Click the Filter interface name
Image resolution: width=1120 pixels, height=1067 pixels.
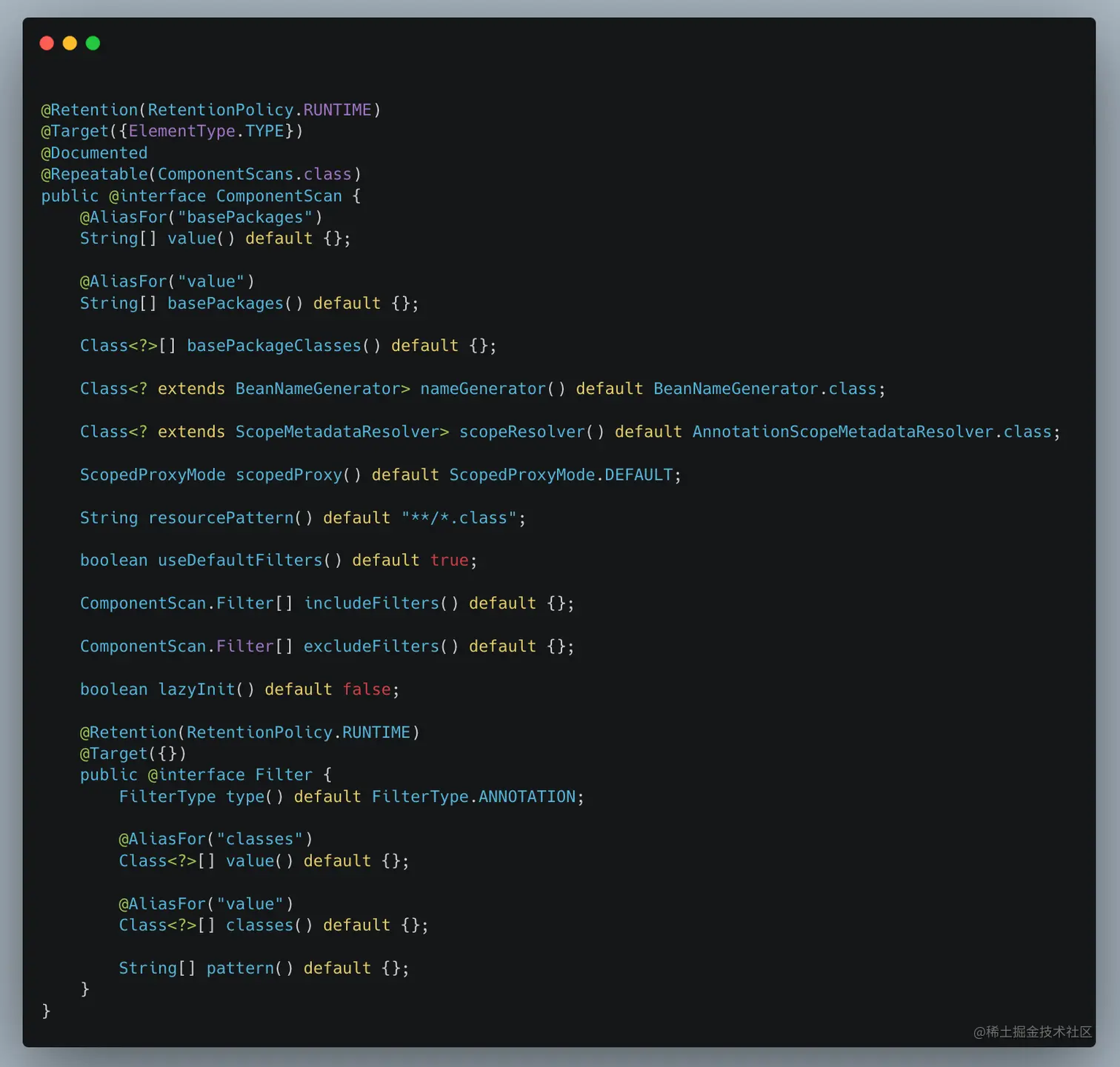pos(284,775)
